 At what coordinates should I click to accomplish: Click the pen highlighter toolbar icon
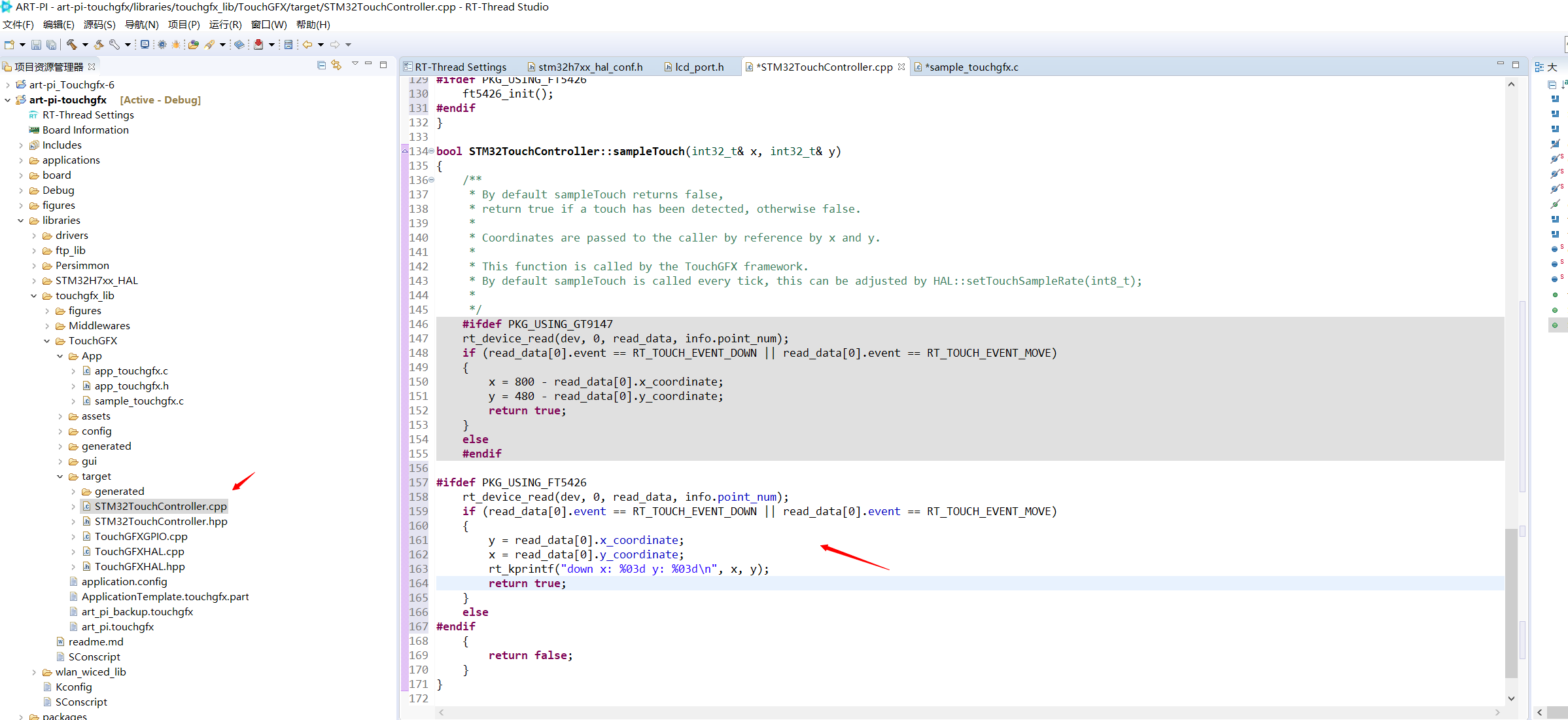[210, 45]
